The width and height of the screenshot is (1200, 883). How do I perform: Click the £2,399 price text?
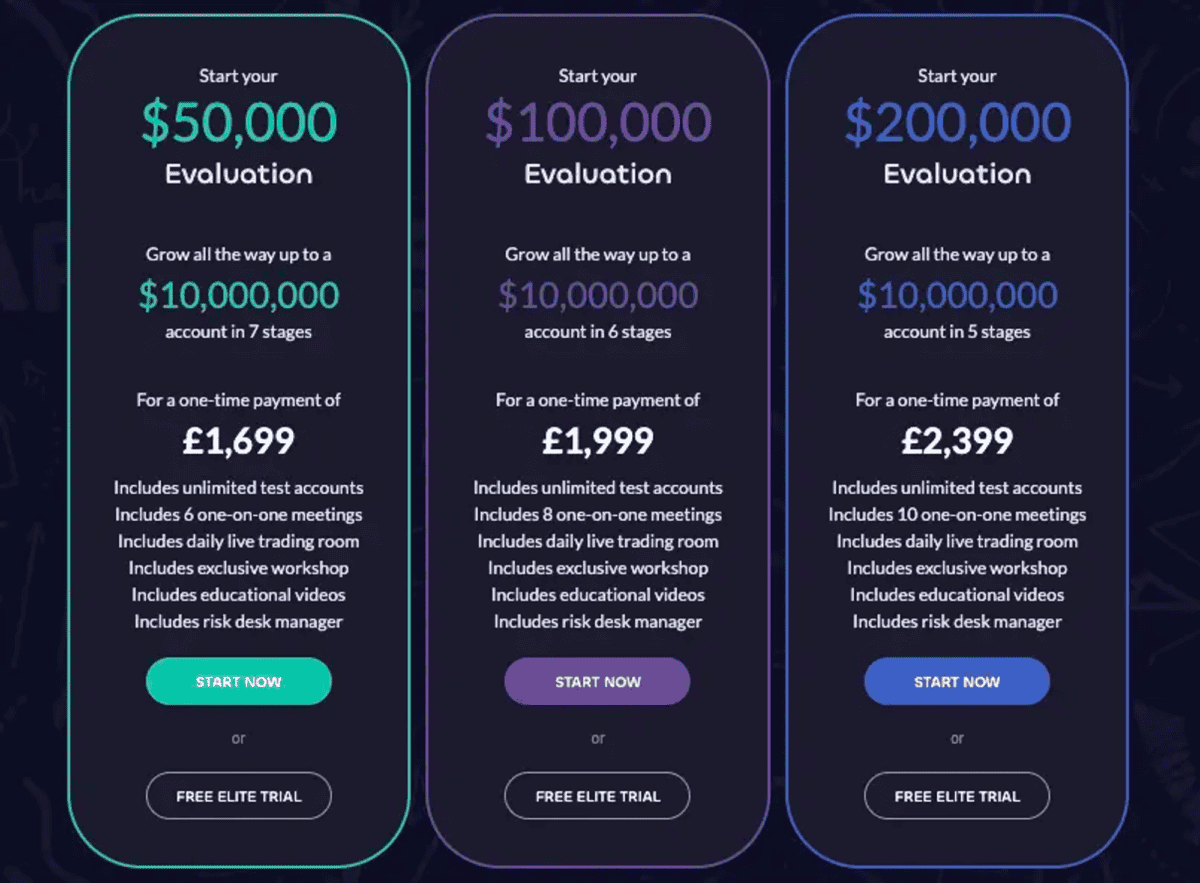[956, 441]
